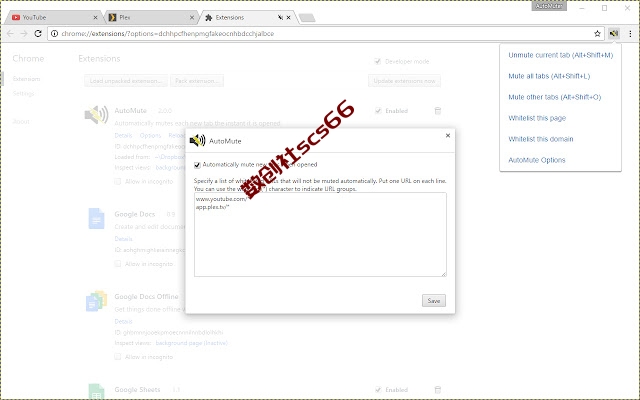Click the AutoMute extension icon in extensions list

pyautogui.click(x=96, y=115)
